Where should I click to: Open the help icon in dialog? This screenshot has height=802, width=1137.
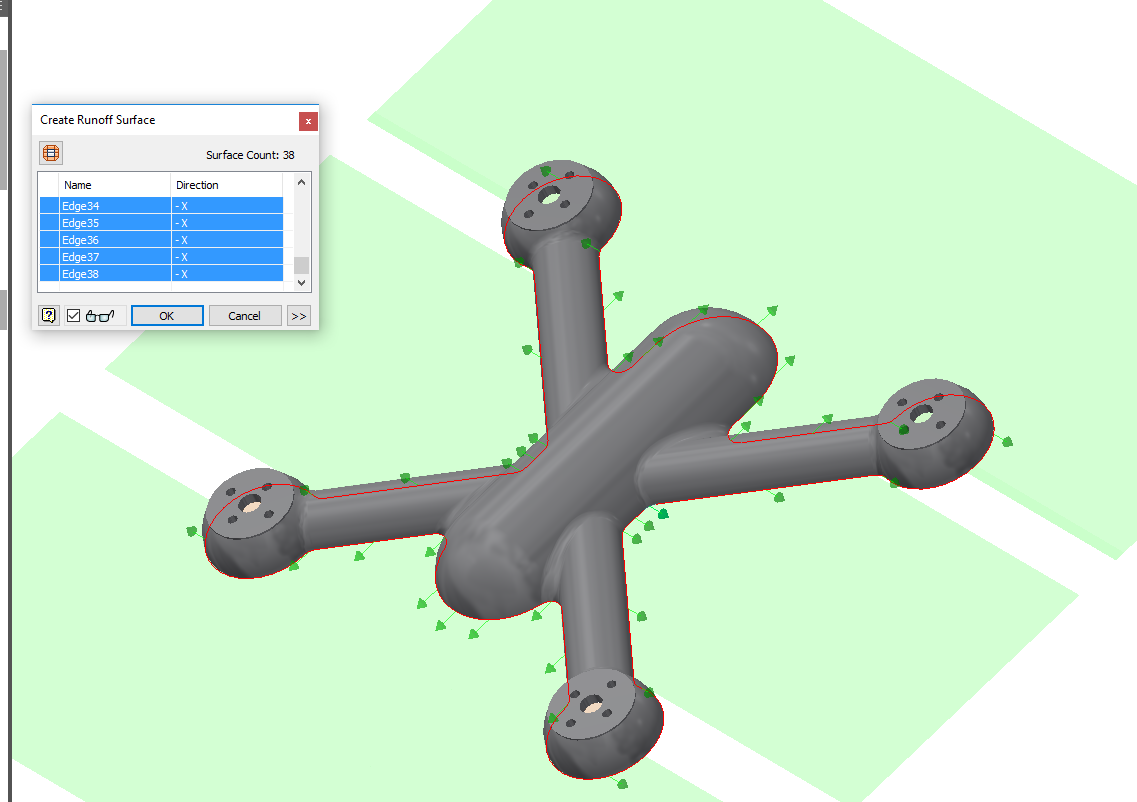tap(49, 315)
